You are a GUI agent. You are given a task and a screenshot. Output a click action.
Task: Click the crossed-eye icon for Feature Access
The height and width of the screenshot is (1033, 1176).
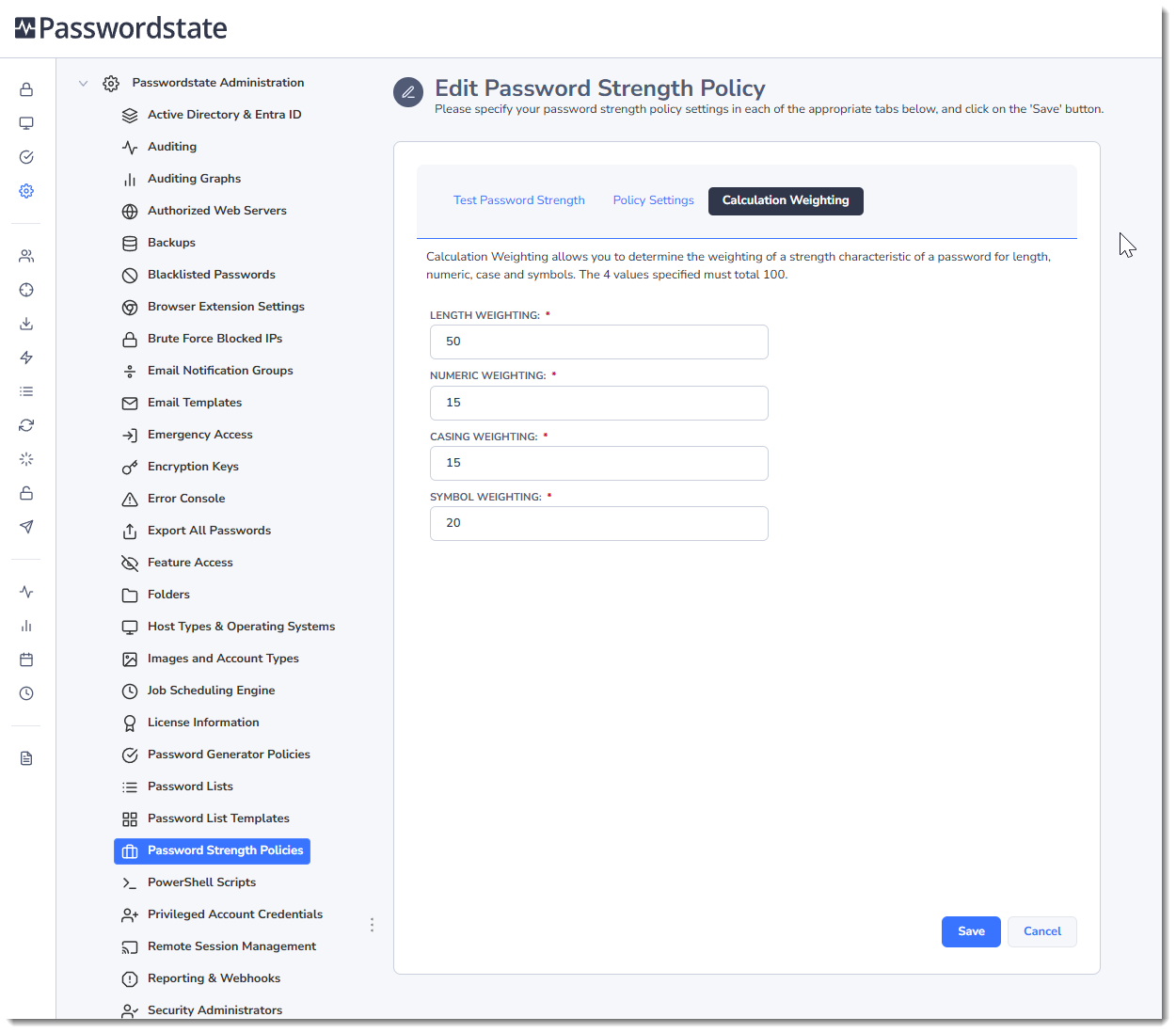pyautogui.click(x=130, y=564)
